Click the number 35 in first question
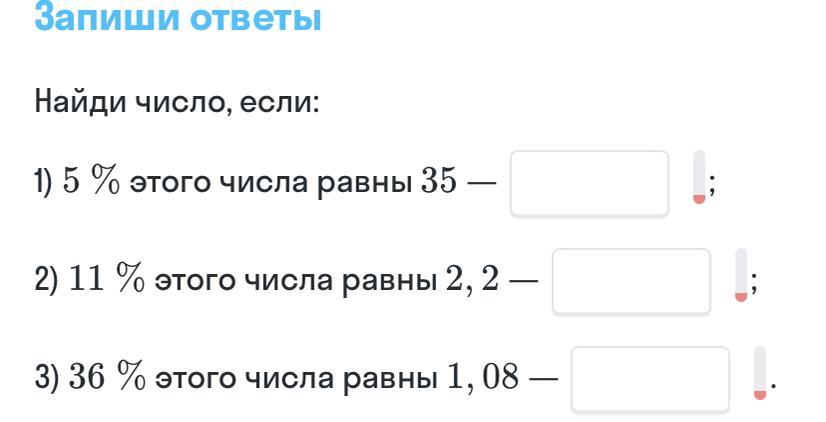This screenshot has height=422, width=826. pos(438,182)
